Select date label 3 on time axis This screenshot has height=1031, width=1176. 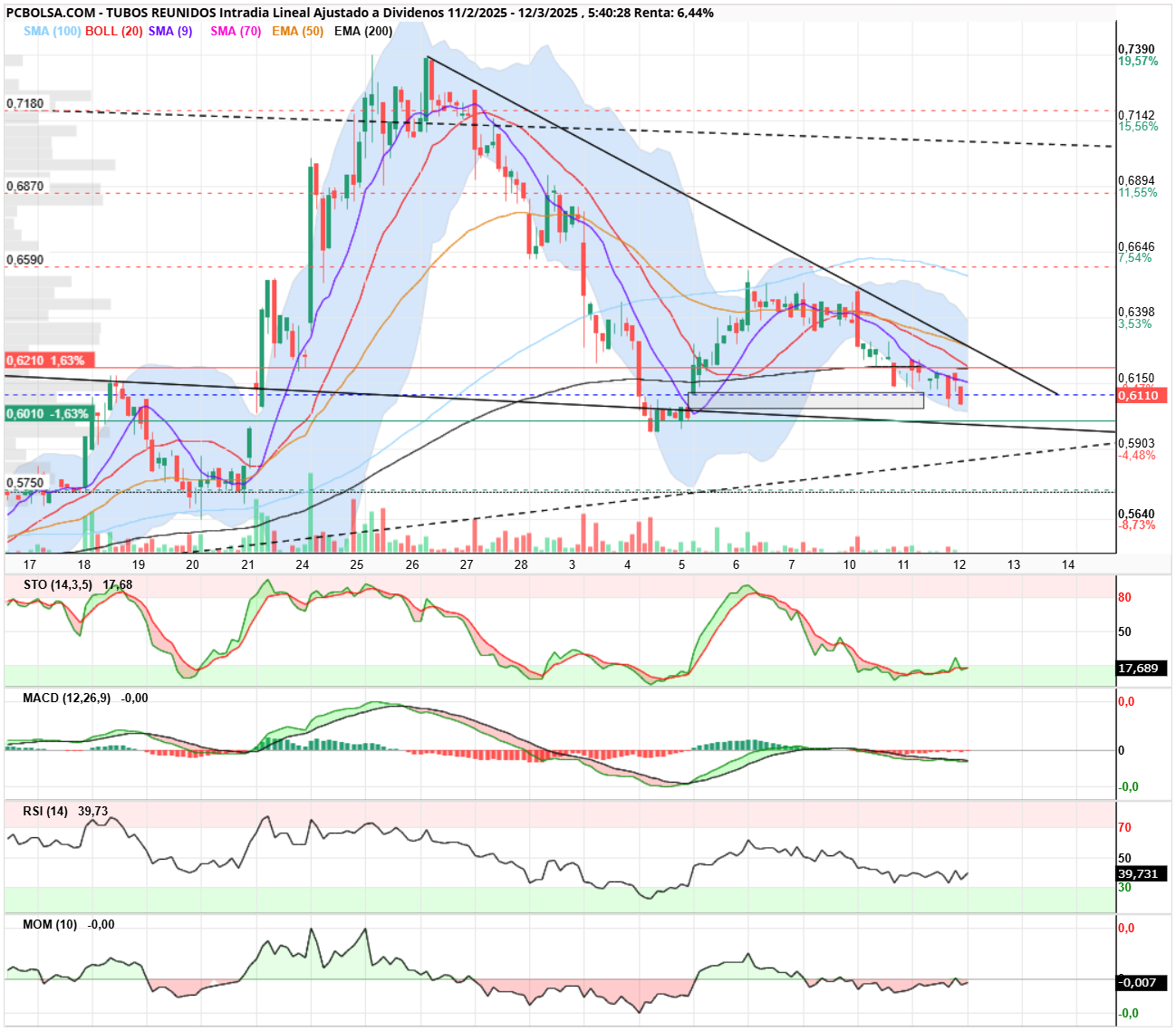[x=572, y=564]
